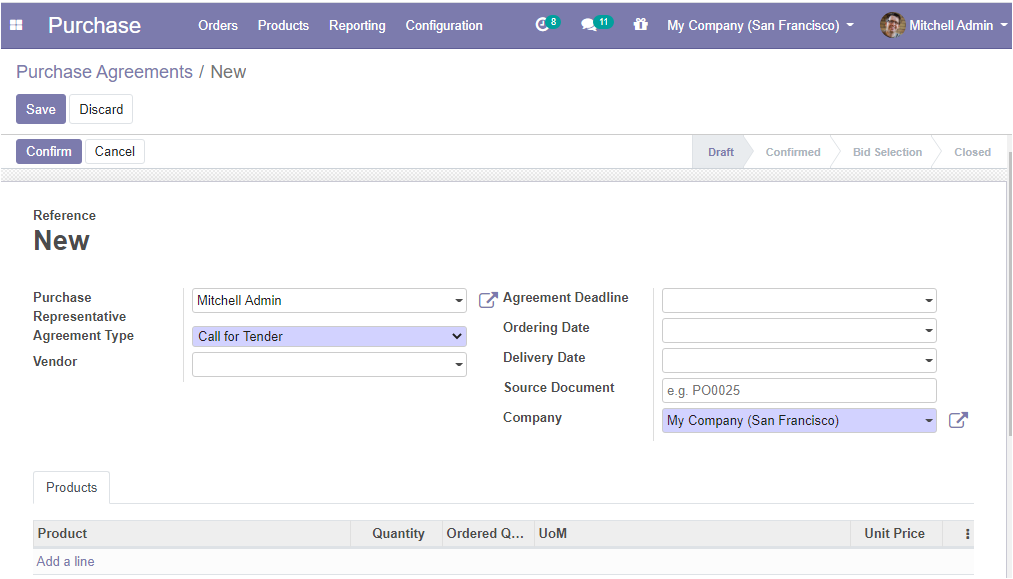
Task: Click the Cancel button
Action: point(114,151)
